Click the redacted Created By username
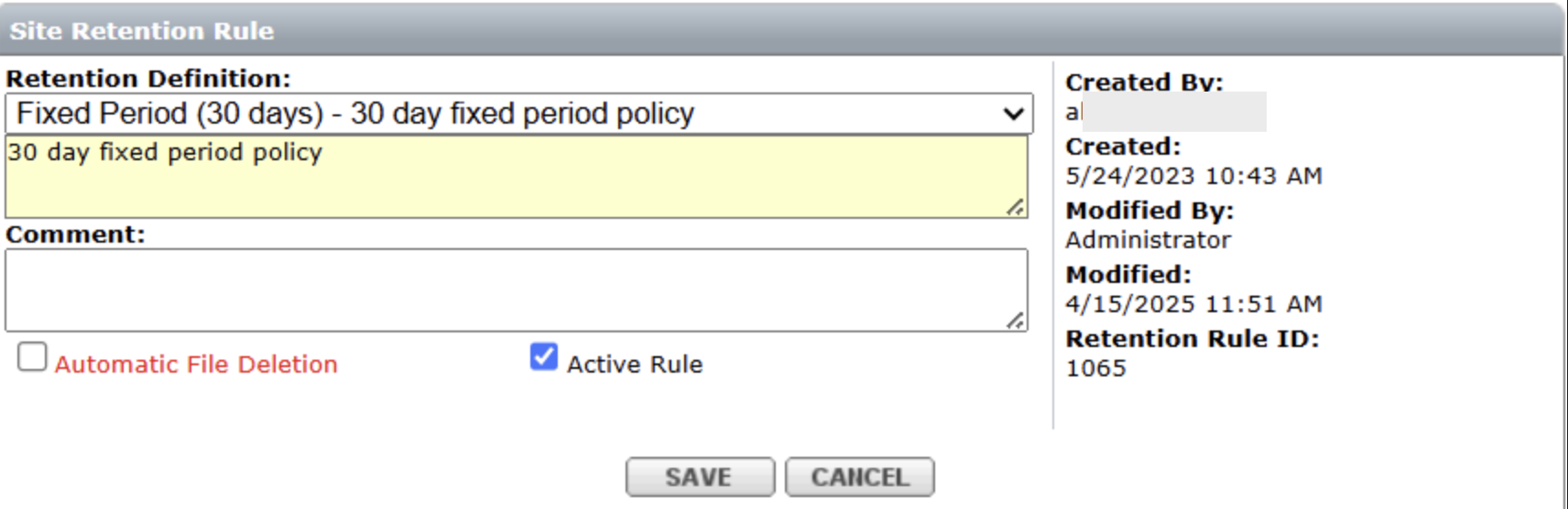The image size is (1568, 509). tap(1165, 113)
